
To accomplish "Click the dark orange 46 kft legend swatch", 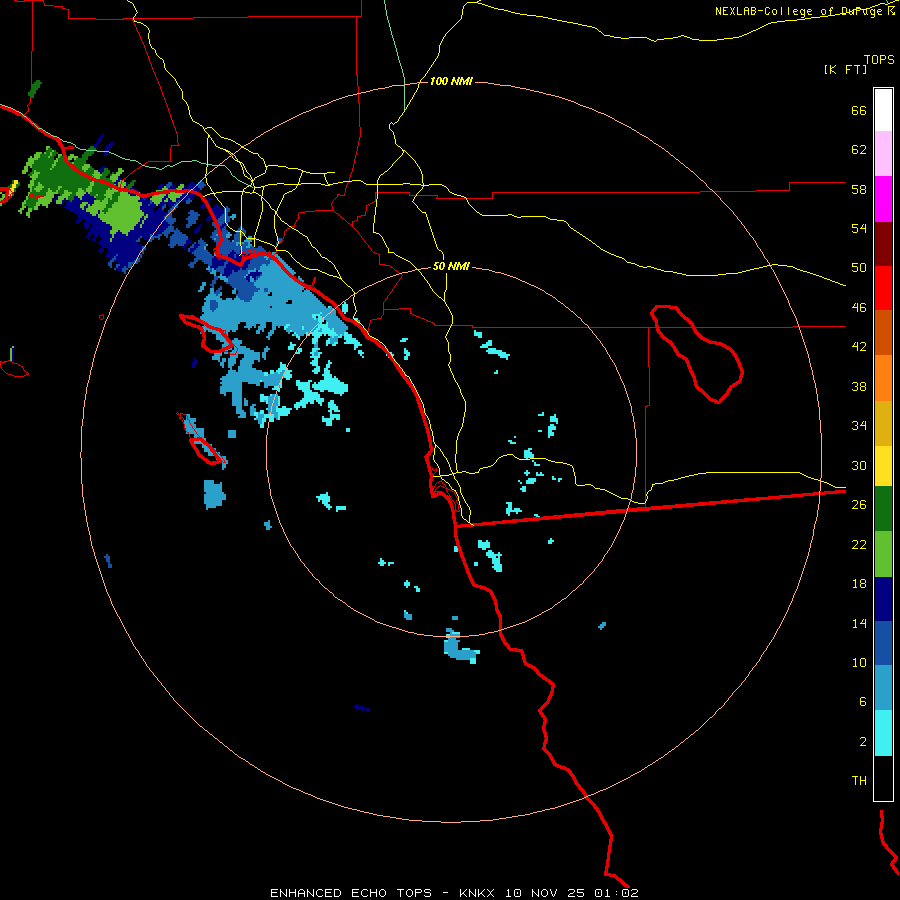I will click(883, 332).
